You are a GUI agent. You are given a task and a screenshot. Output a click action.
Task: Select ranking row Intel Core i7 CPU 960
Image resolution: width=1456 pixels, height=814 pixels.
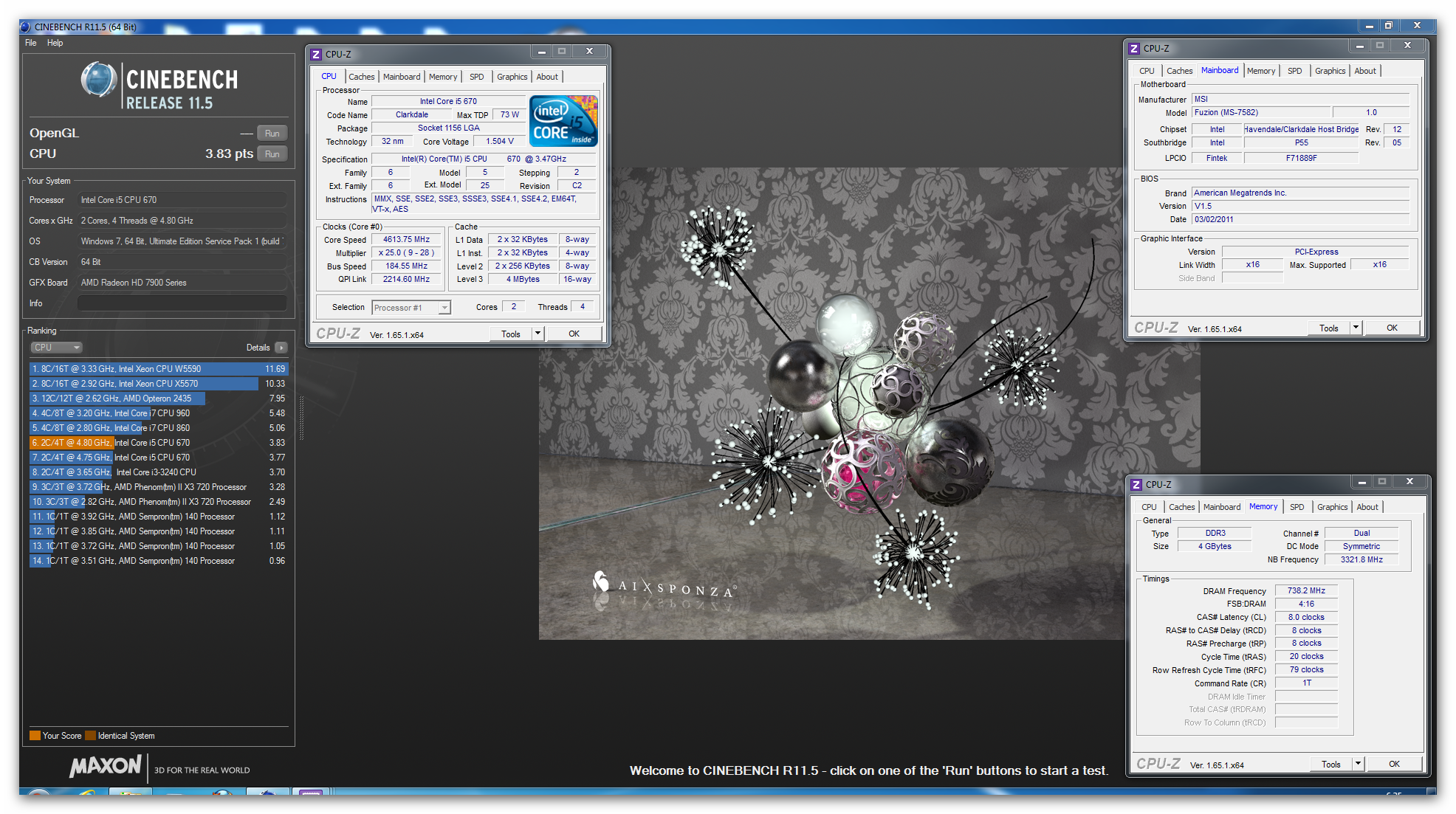158,413
